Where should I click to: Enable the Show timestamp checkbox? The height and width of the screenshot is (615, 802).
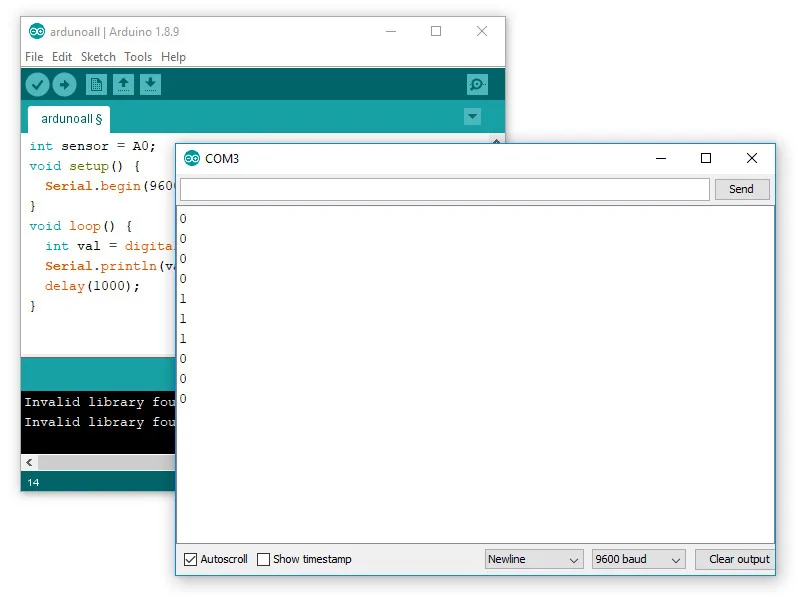coord(263,559)
